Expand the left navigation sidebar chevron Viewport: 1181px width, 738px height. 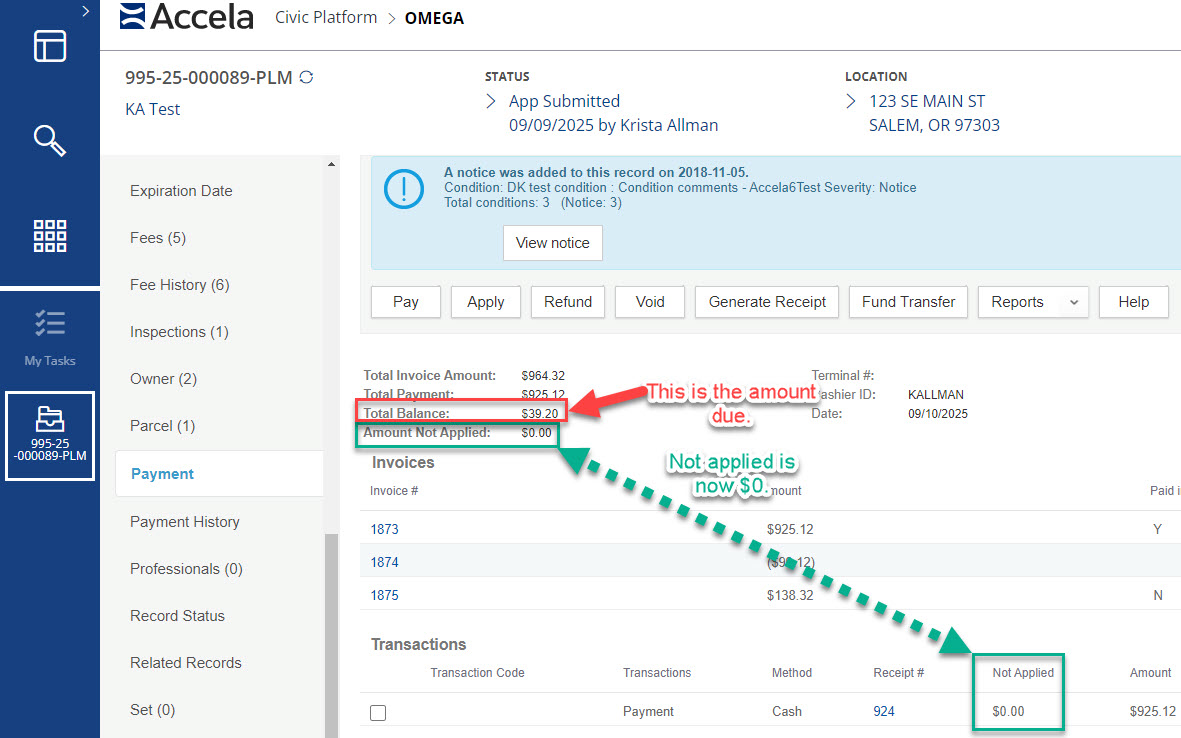point(86,11)
